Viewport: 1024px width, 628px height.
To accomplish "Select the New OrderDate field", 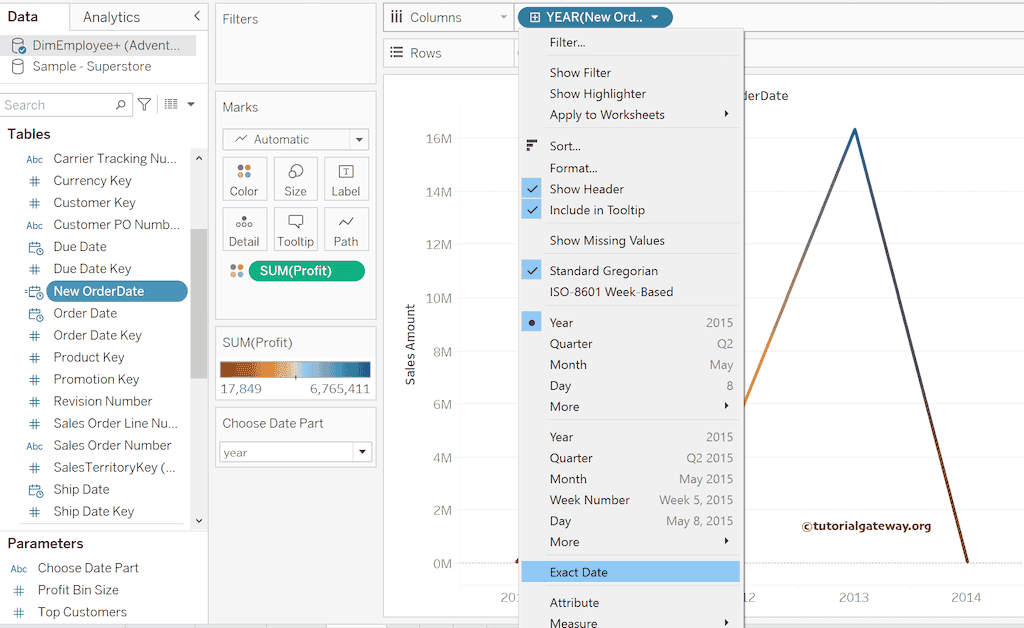I will pyautogui.click(x=117, y=291).
